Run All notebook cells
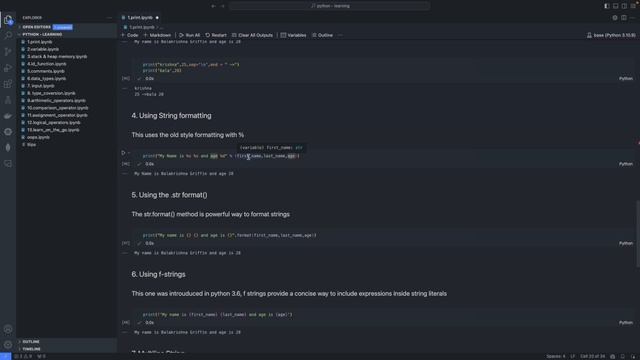The width and height of the screenshot is (640, 360). (x=189, y=35)
